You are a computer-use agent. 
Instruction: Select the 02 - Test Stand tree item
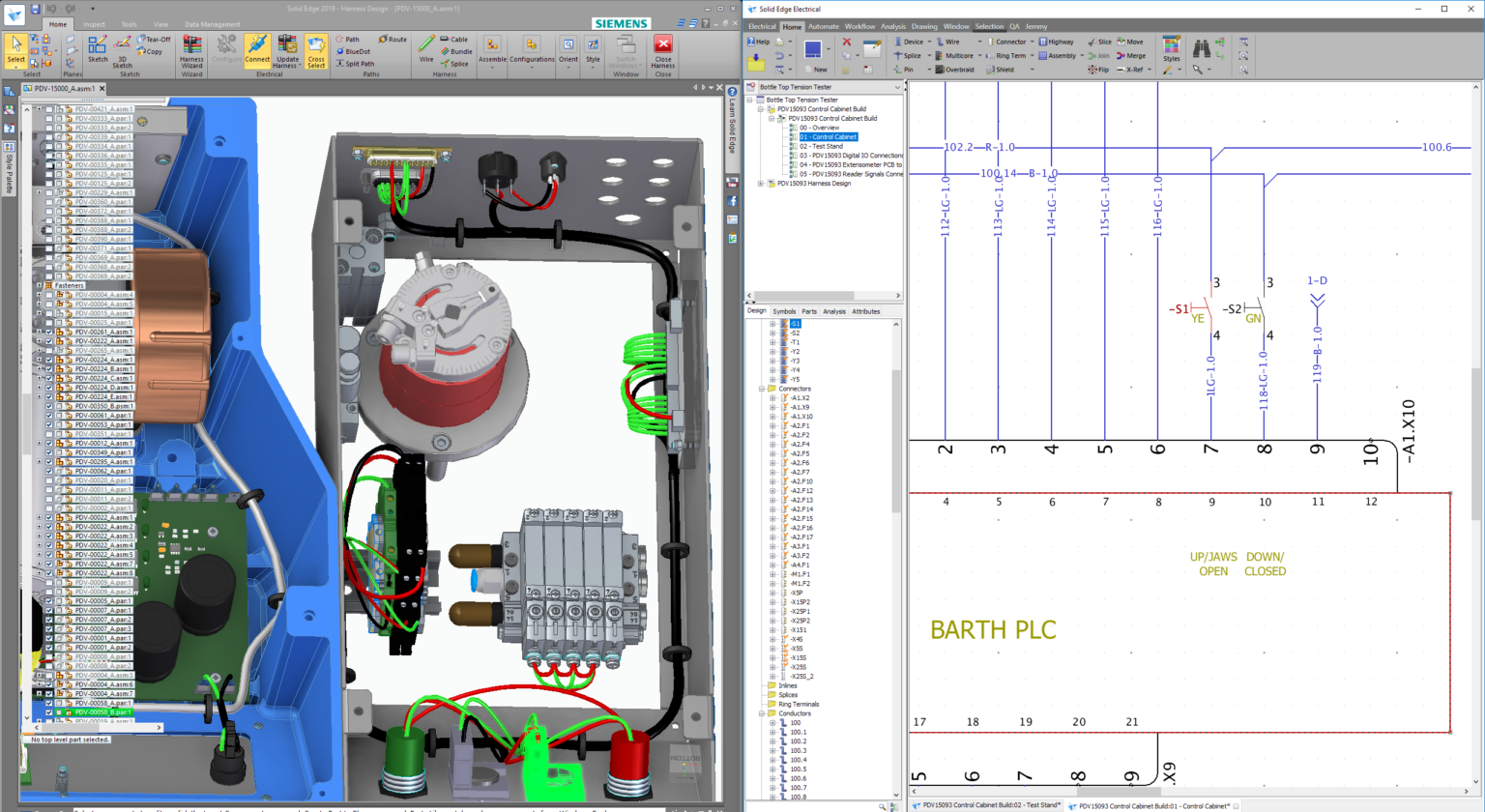point(820,146)
